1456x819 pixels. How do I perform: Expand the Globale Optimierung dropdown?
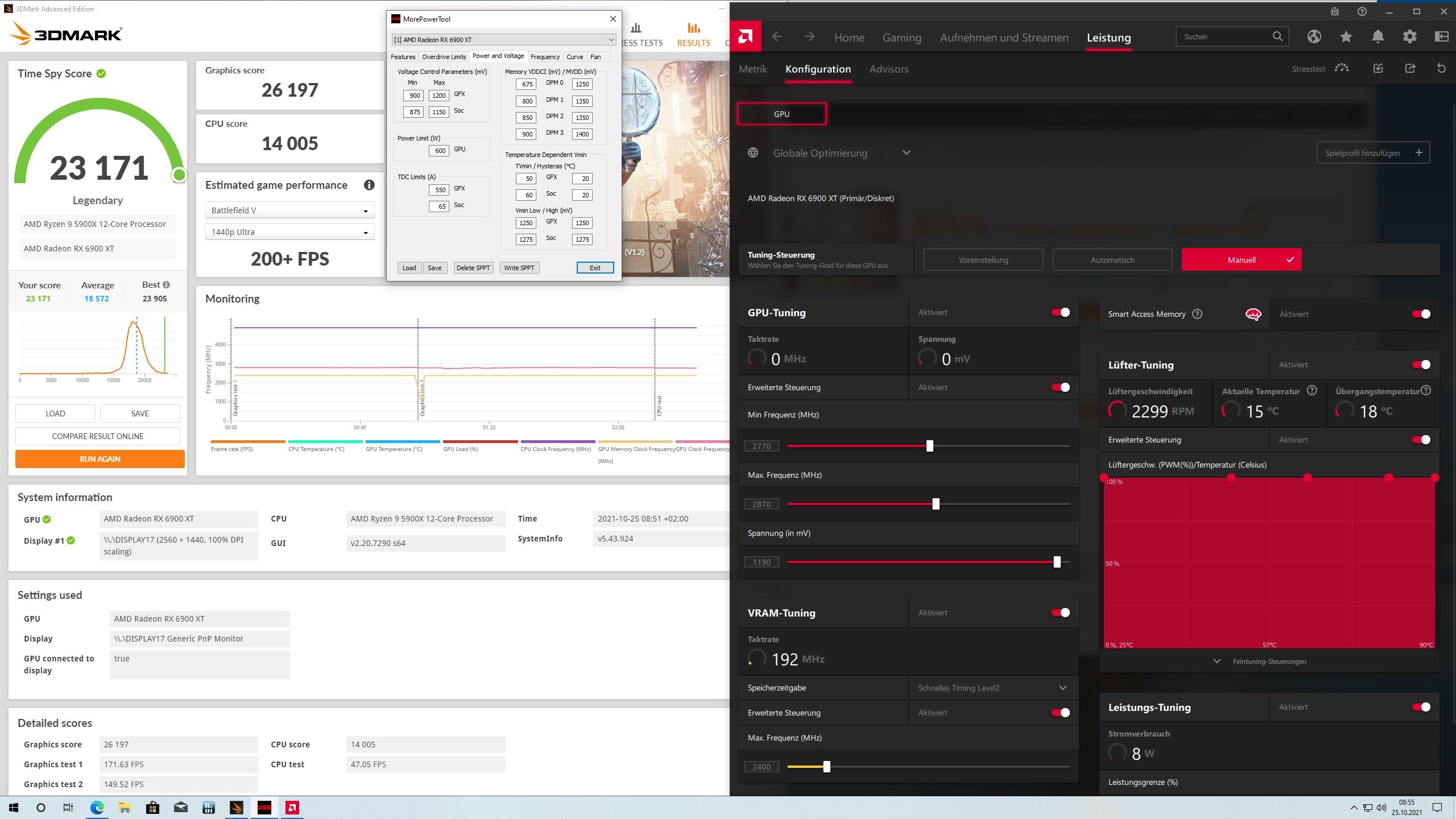(x=906, y=152)
